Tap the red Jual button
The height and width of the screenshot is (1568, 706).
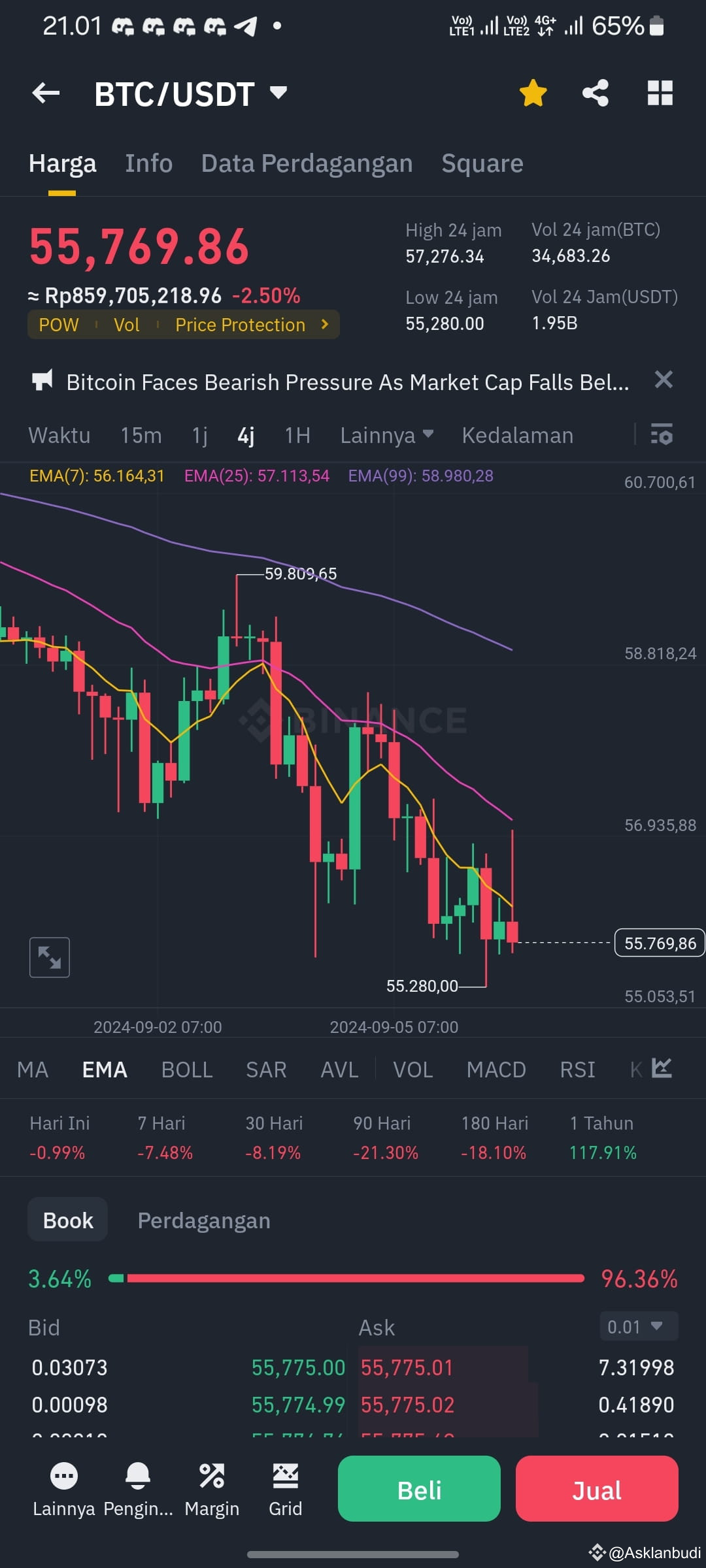(597, 1488)
